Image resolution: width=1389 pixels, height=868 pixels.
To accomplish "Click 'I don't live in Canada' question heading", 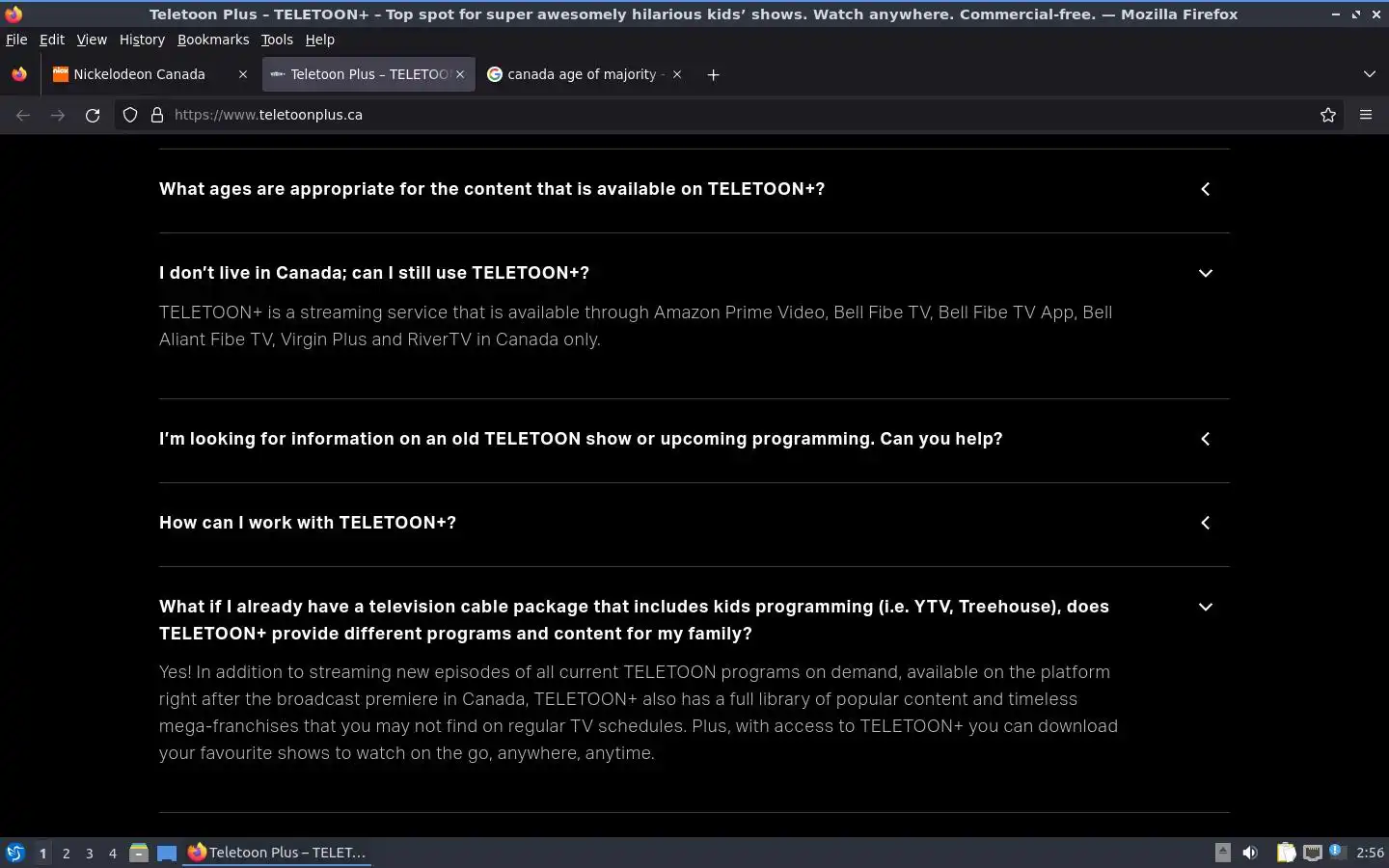I will click(374, 273).
